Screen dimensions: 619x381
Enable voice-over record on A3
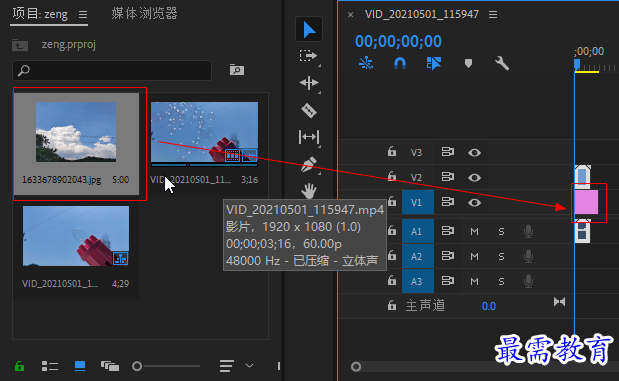(528, 281)
